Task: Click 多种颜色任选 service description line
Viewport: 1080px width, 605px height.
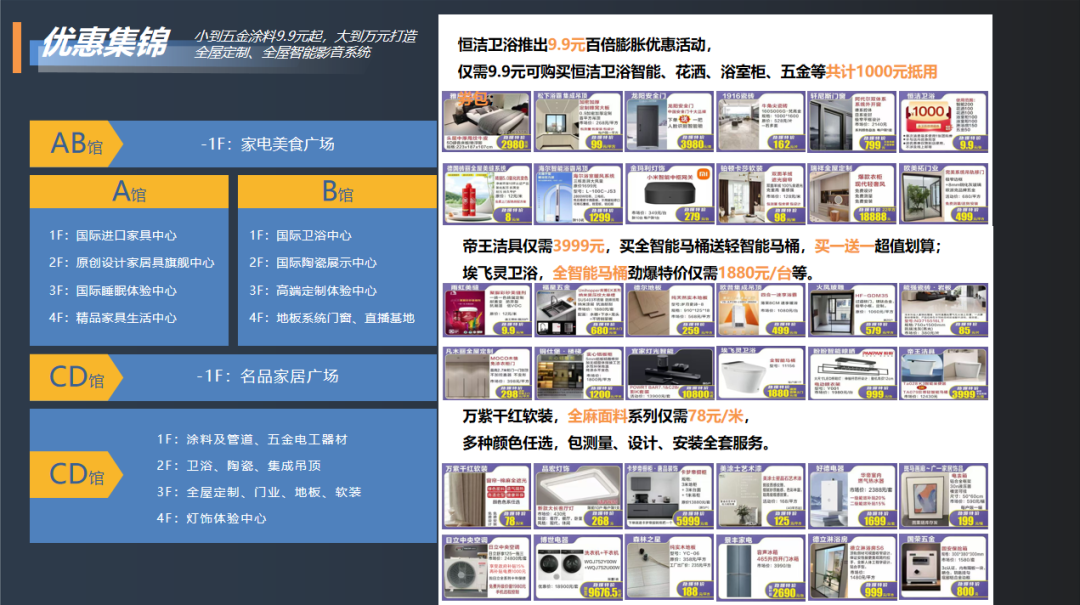Action: [x=616, y=443]
